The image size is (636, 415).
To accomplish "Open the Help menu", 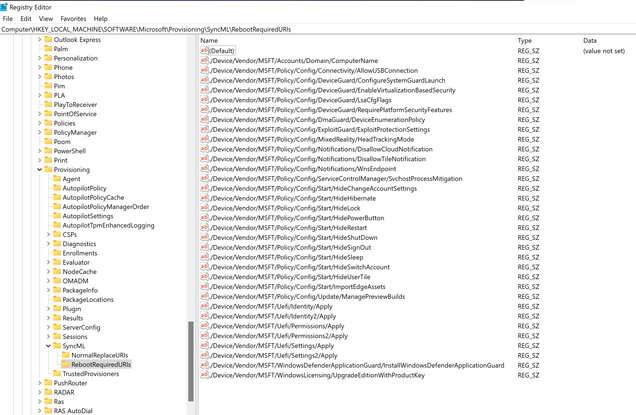I will [101, 19].
